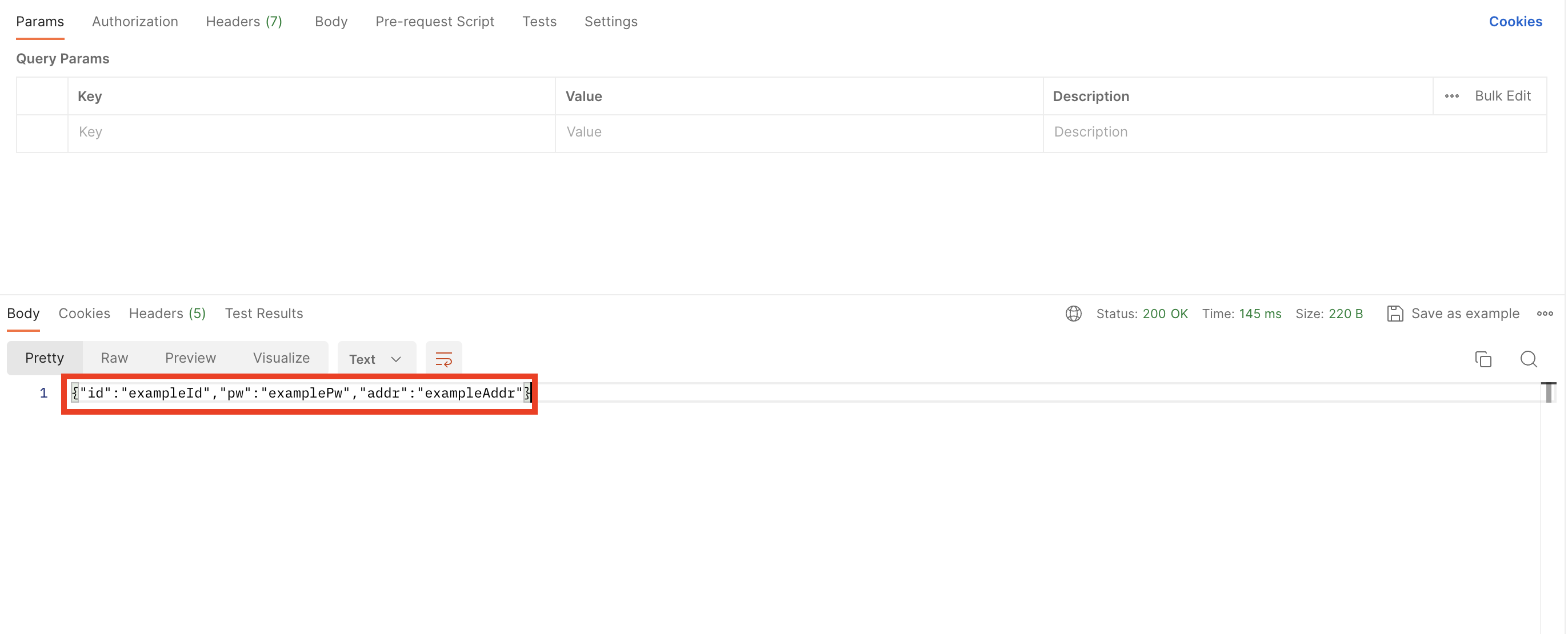This screenshot has height=634, width=1568.
Task: Click the Cookies link top right
Action: [1515, 22]
